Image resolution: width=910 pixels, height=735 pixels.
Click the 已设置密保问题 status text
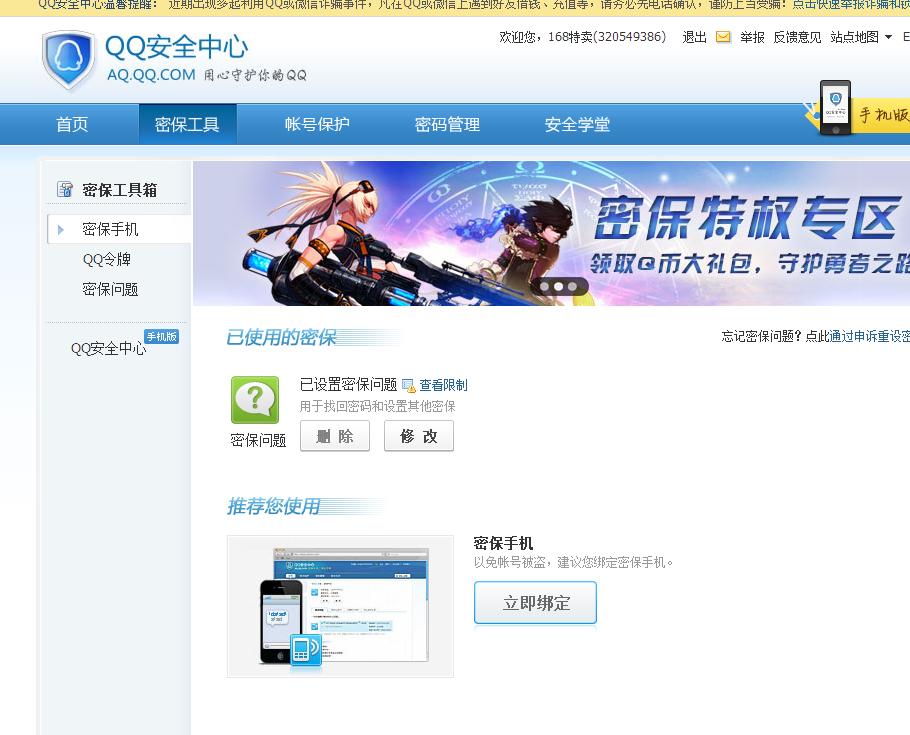point(348,384)
